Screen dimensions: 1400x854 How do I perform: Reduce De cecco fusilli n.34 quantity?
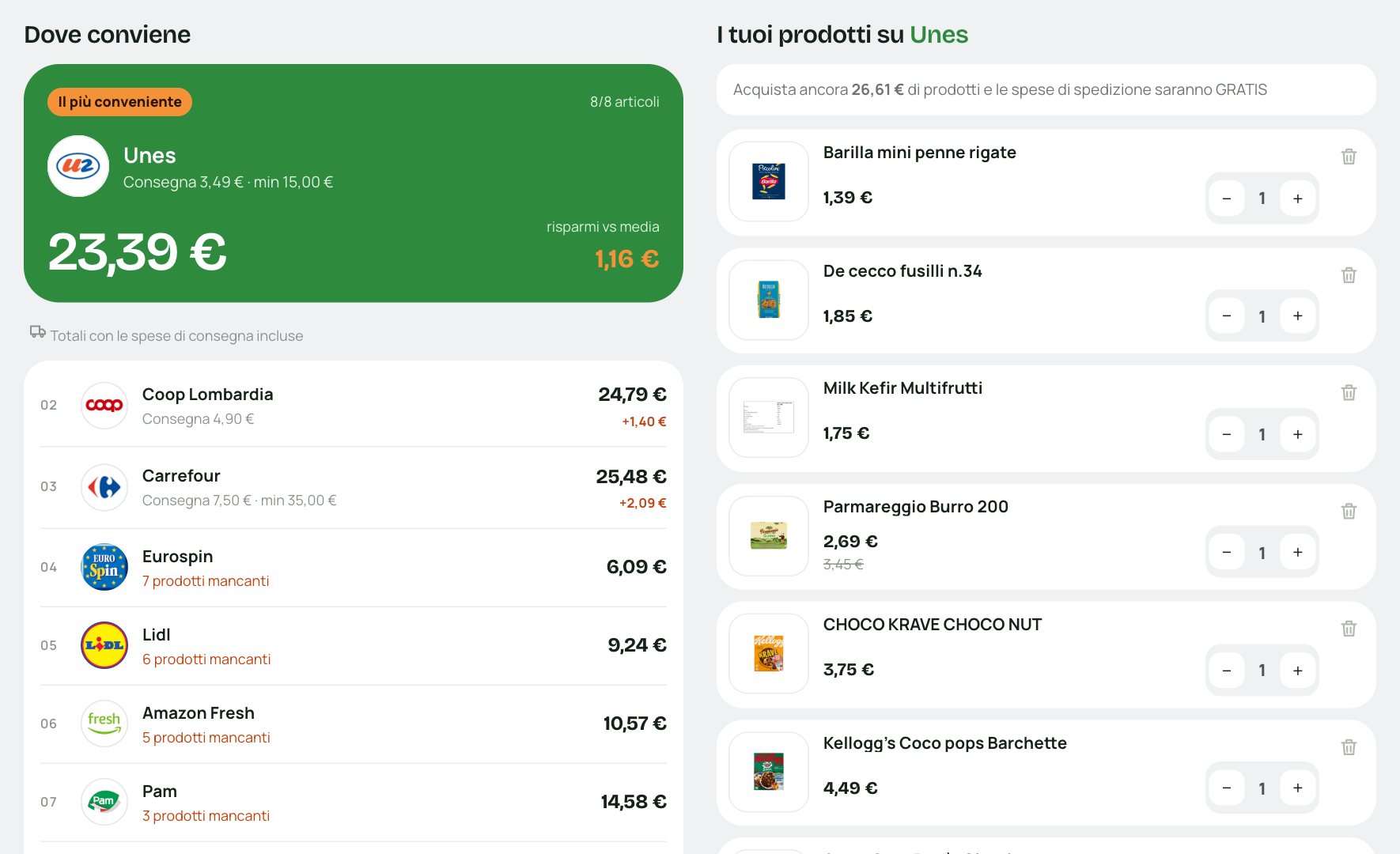[1227, 316]
